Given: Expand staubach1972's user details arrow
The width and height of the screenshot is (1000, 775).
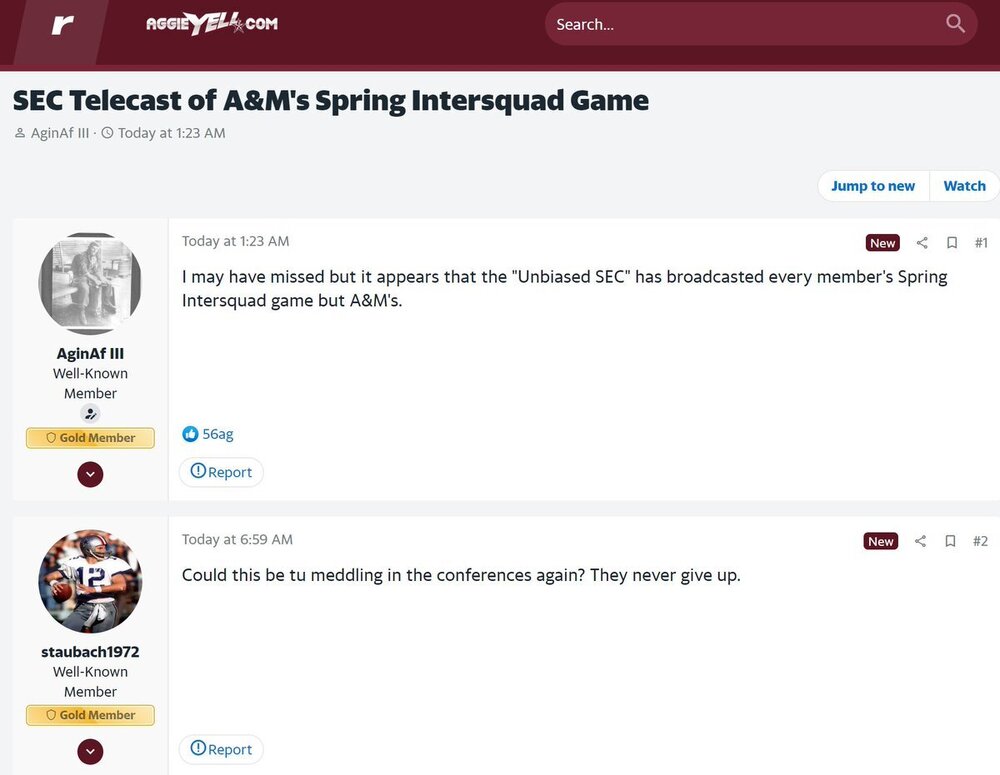Looking at the screenshot, I should coord(90,751).
